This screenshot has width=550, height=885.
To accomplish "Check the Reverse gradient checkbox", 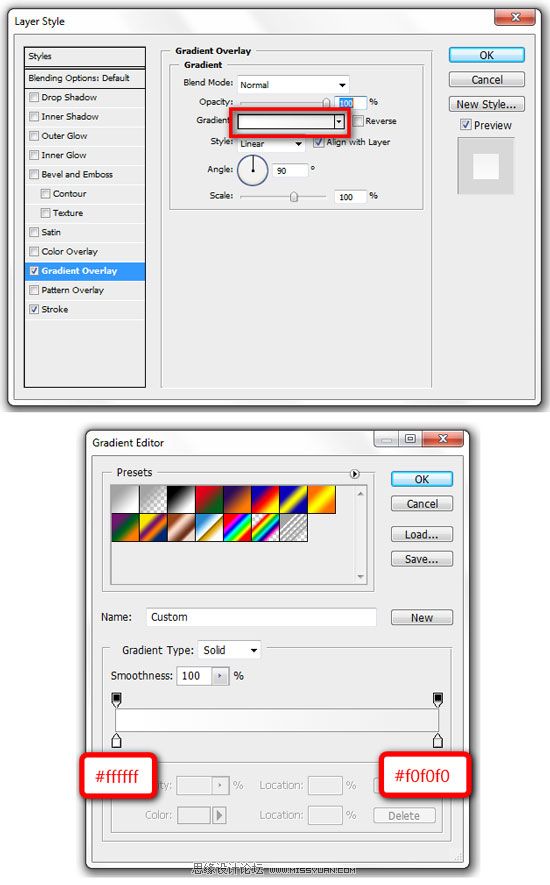I will coord(358,121).
